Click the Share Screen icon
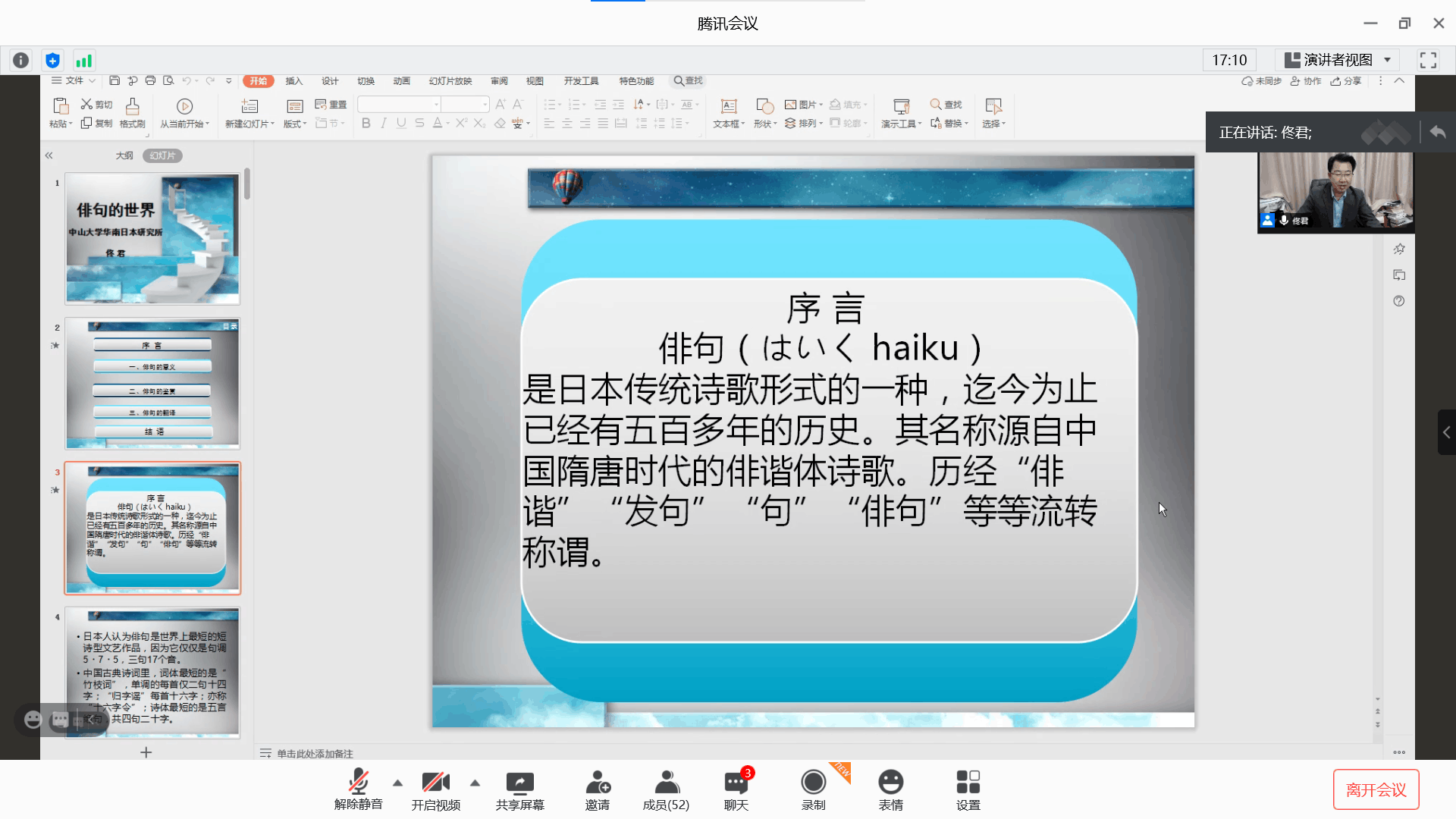1456x819 pixels. point(519,783)
